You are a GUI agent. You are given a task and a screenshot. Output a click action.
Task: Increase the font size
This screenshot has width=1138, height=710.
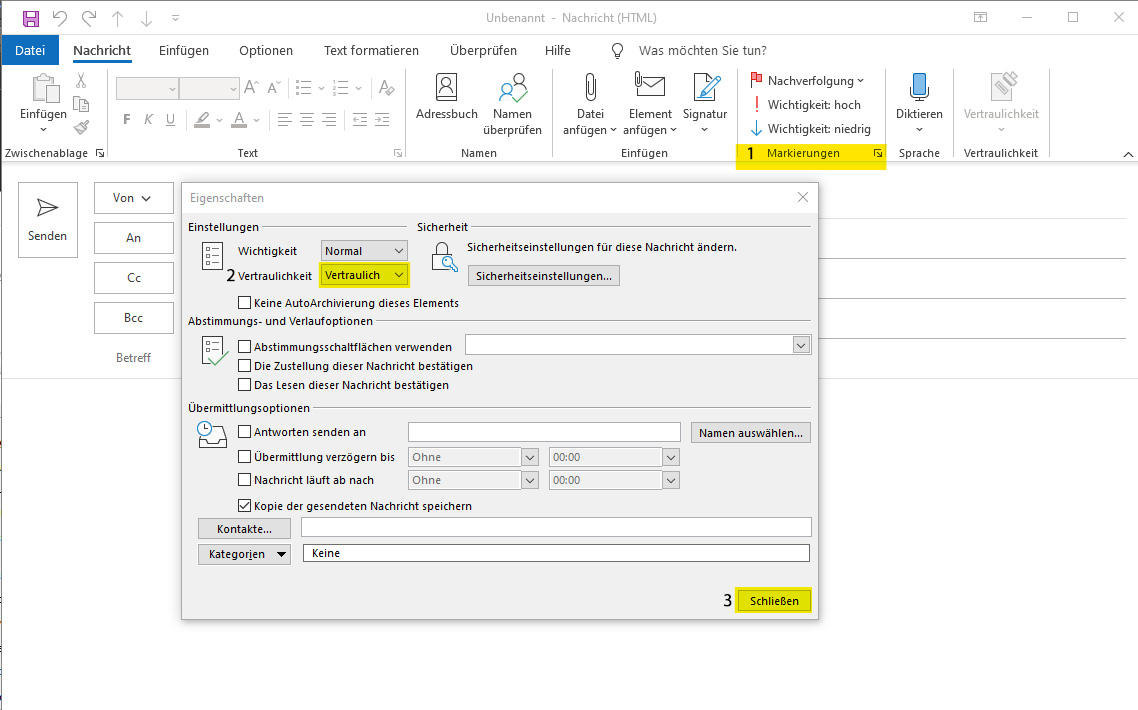tap(251, 88)
